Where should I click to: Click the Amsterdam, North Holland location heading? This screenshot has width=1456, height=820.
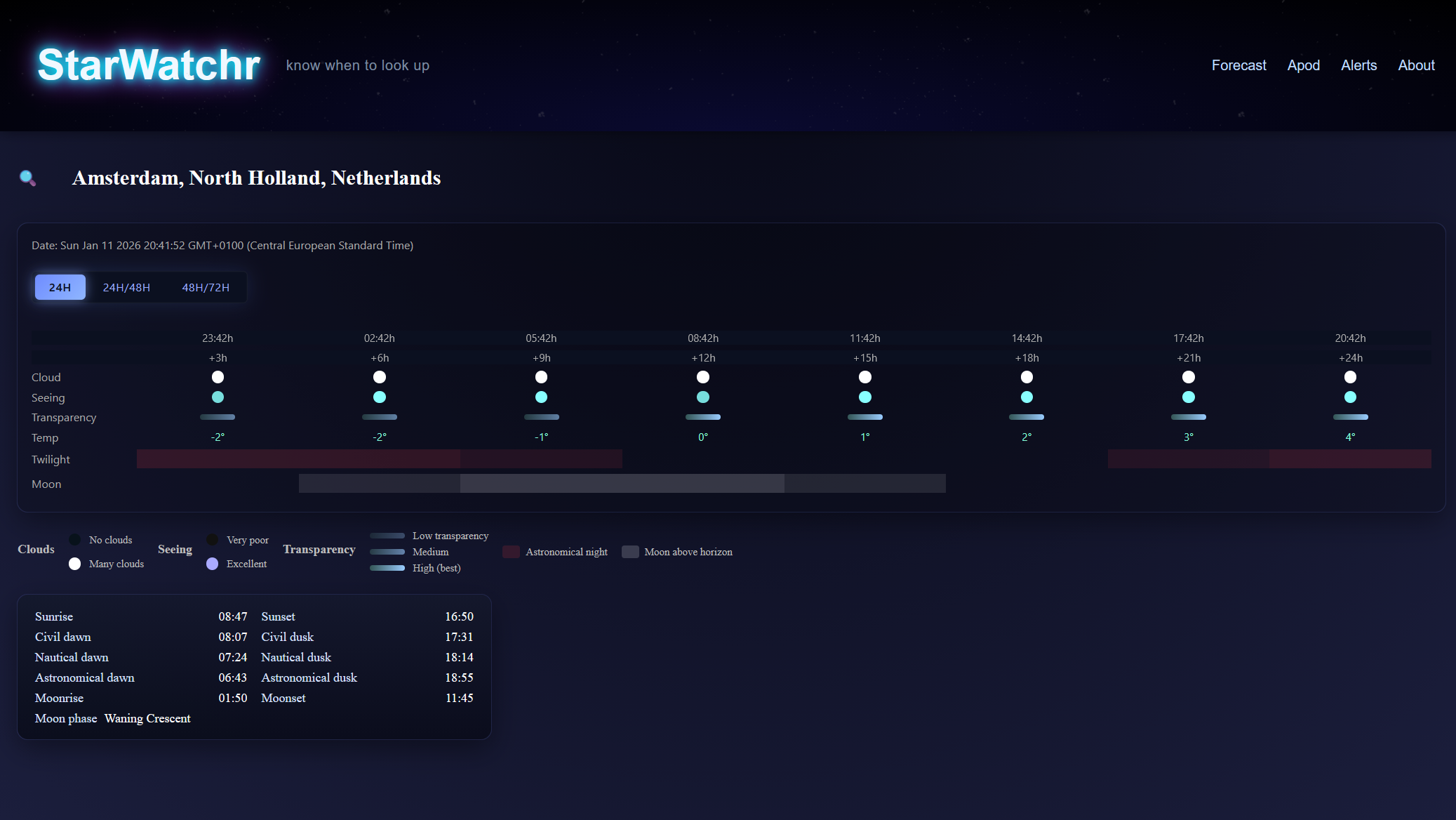click(256, 178)
